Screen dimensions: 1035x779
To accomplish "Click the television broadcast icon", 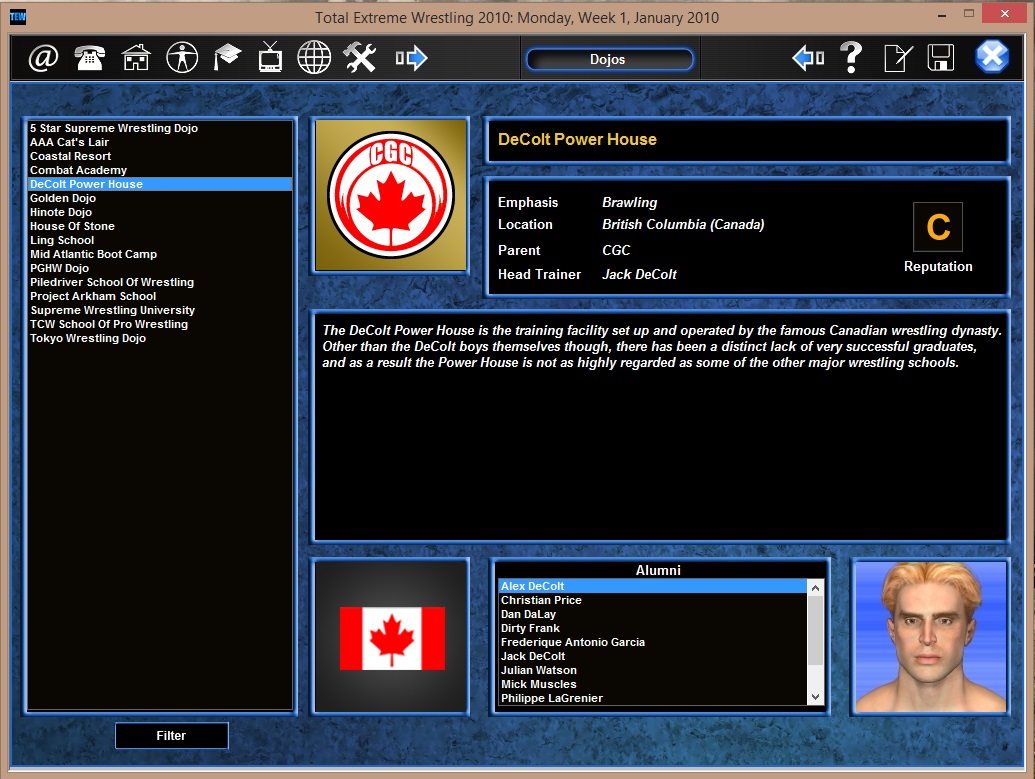I will (x=268, y=57).
